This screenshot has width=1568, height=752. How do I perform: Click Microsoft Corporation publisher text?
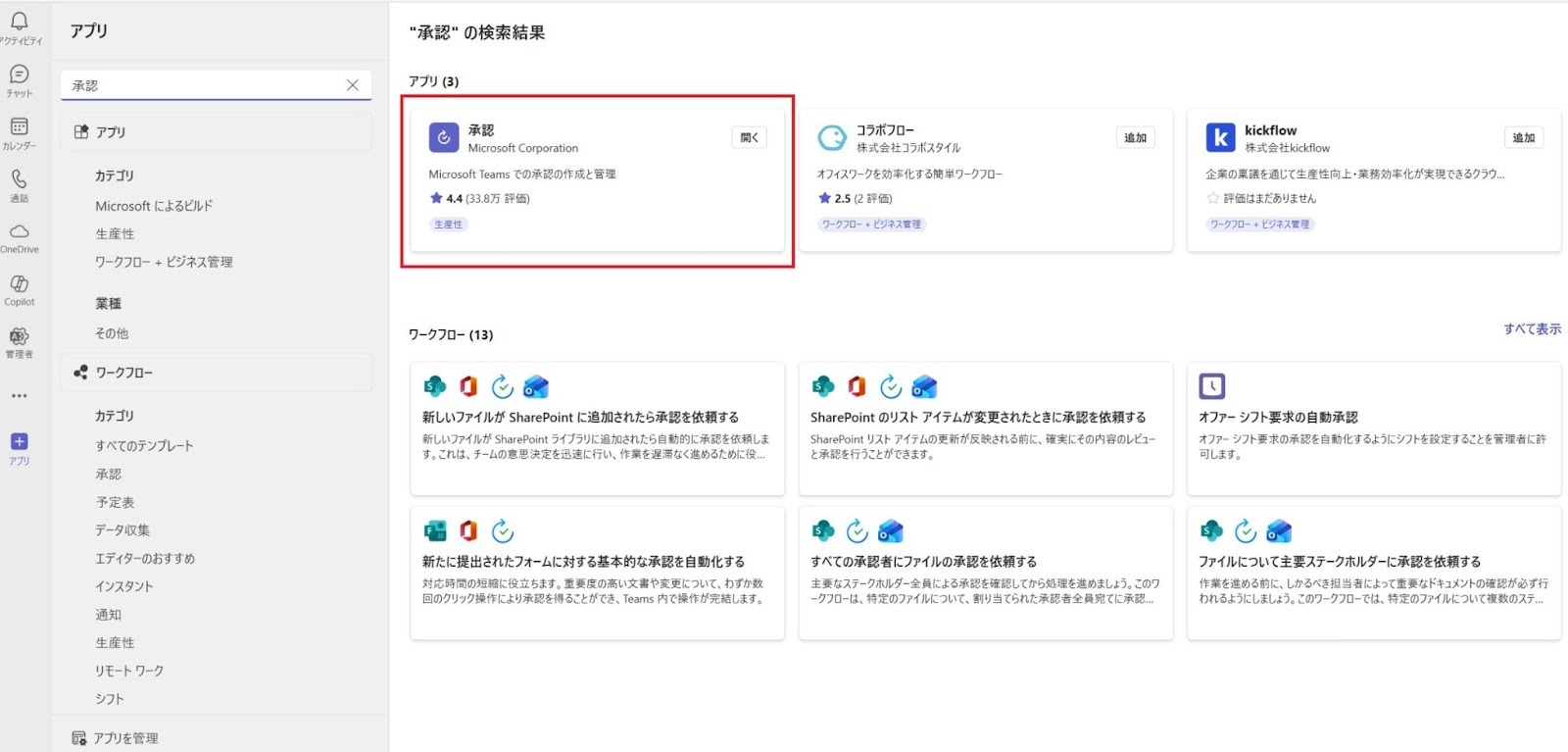(523, 149)
